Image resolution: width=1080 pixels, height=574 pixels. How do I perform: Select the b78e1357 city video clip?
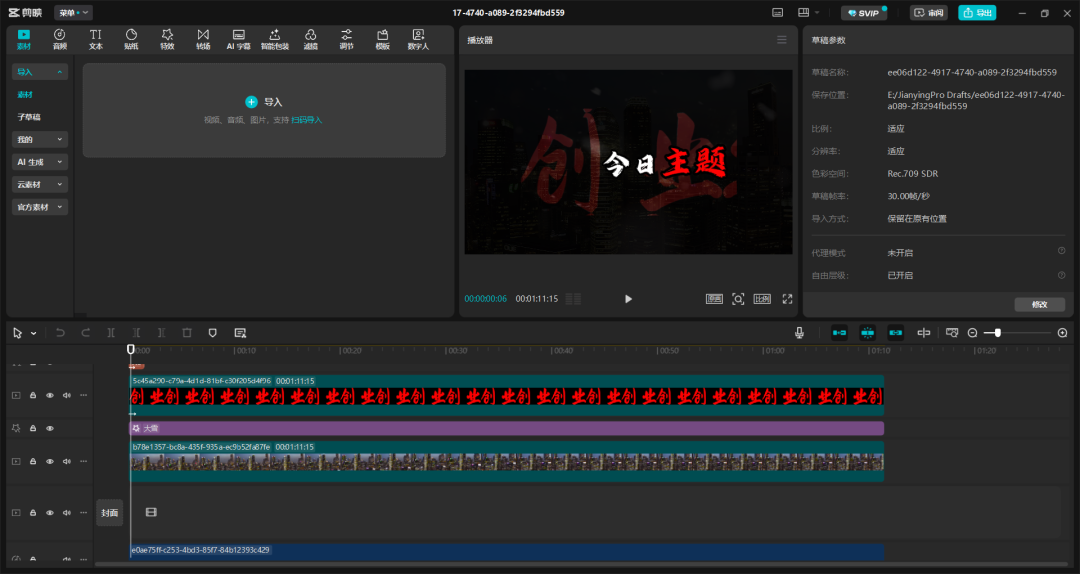[507, 462]
